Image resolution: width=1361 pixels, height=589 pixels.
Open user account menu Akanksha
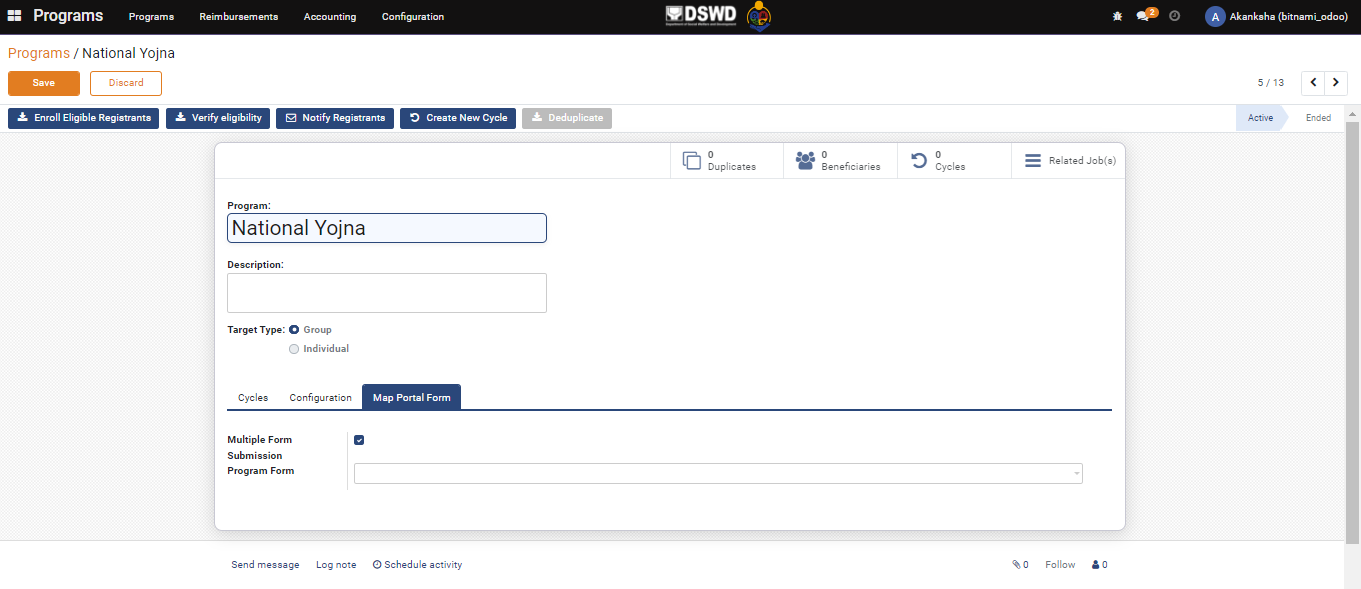pos(1276,17)
